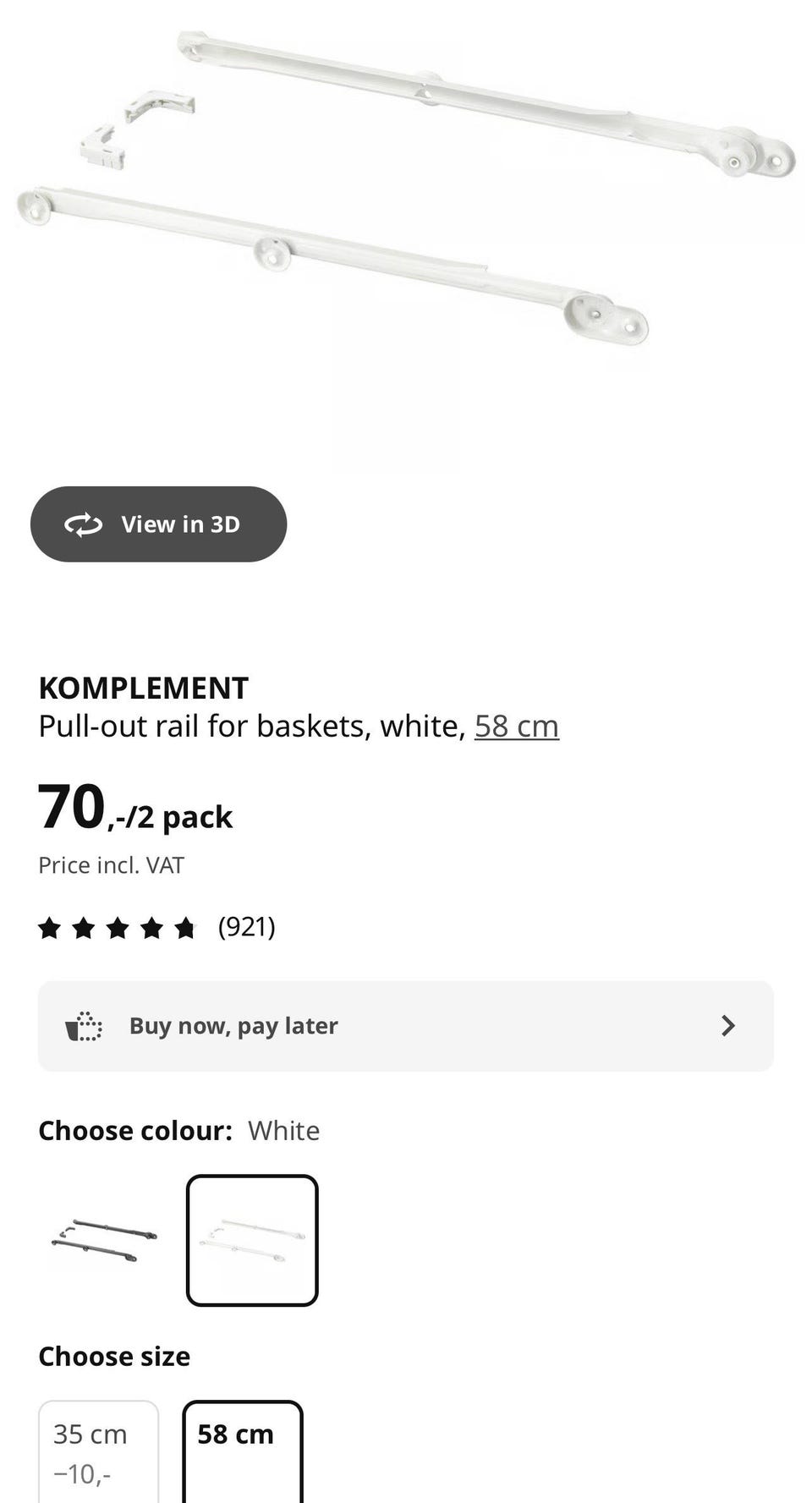The width and height of the screenshot is (812, 1503).
Task: Select the white colour swatch
Action: click(x=252, y=1241)
